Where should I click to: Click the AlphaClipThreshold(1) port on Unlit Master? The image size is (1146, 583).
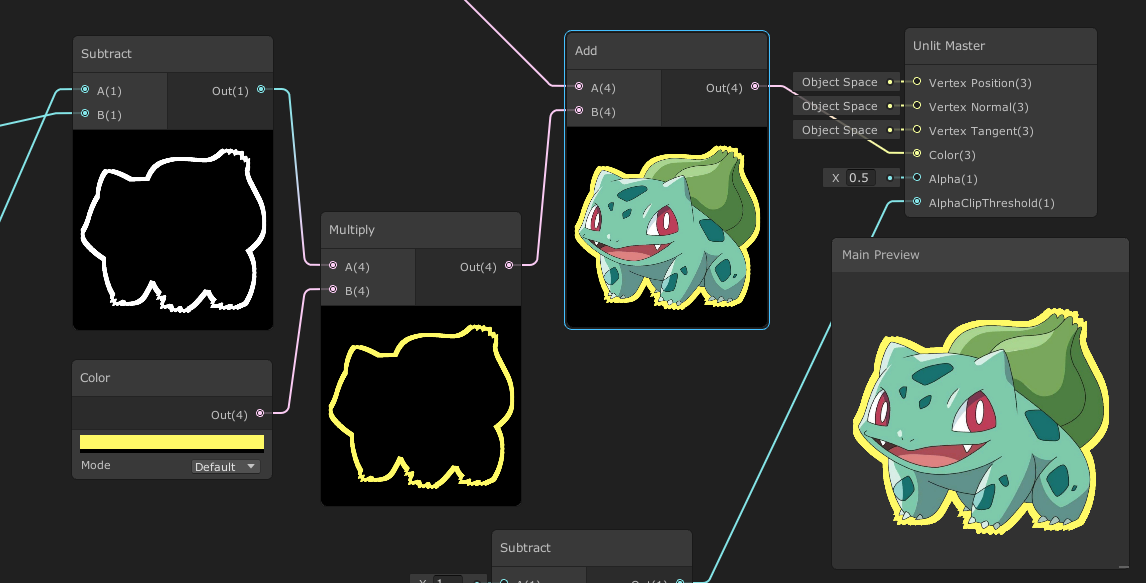coord(917,202)
